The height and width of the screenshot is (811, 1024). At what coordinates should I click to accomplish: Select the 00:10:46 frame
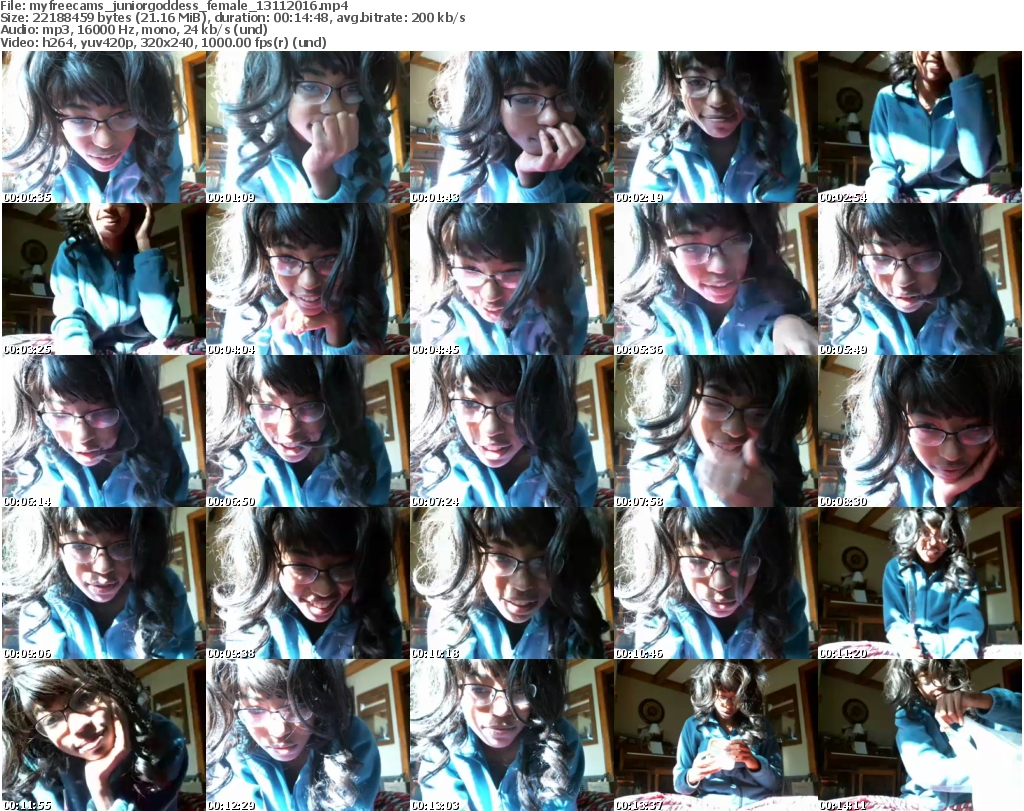click(715, 583)
